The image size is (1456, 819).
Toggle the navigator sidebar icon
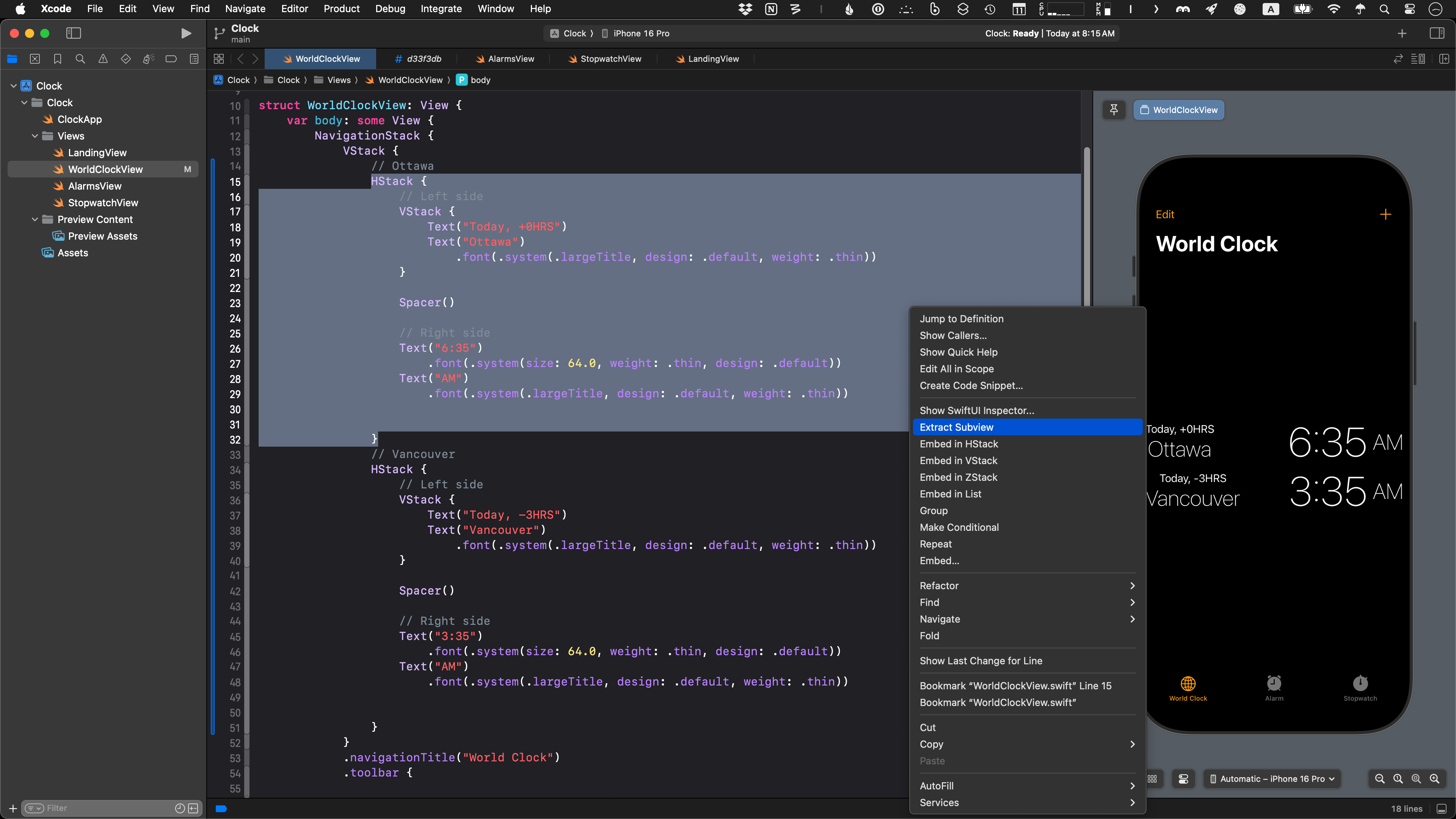pos(74,33)
